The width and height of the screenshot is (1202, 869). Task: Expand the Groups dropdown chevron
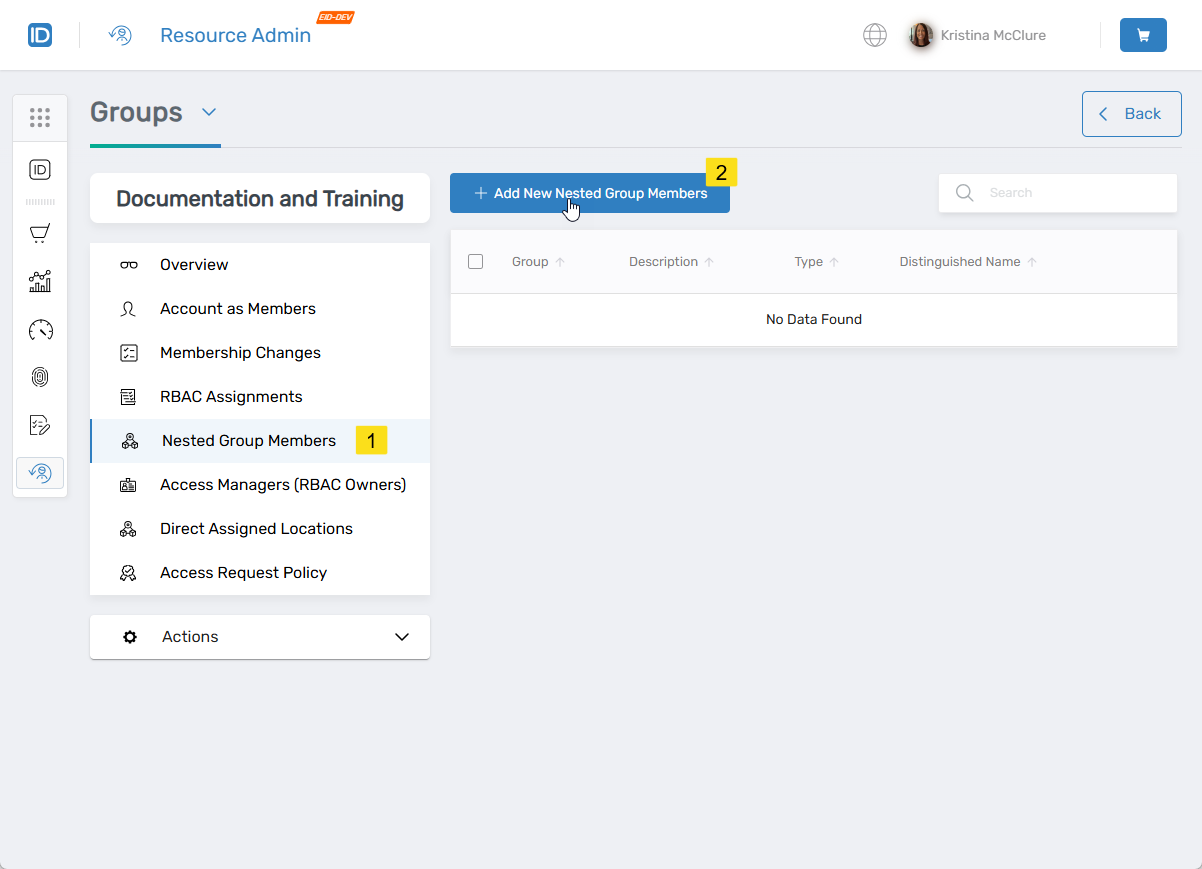click(x=209, y=112)
